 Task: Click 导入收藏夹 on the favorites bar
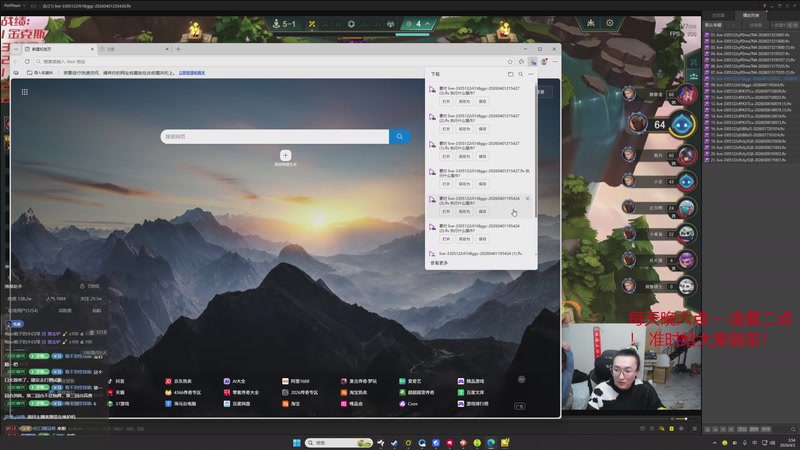[x=40, y=73]
